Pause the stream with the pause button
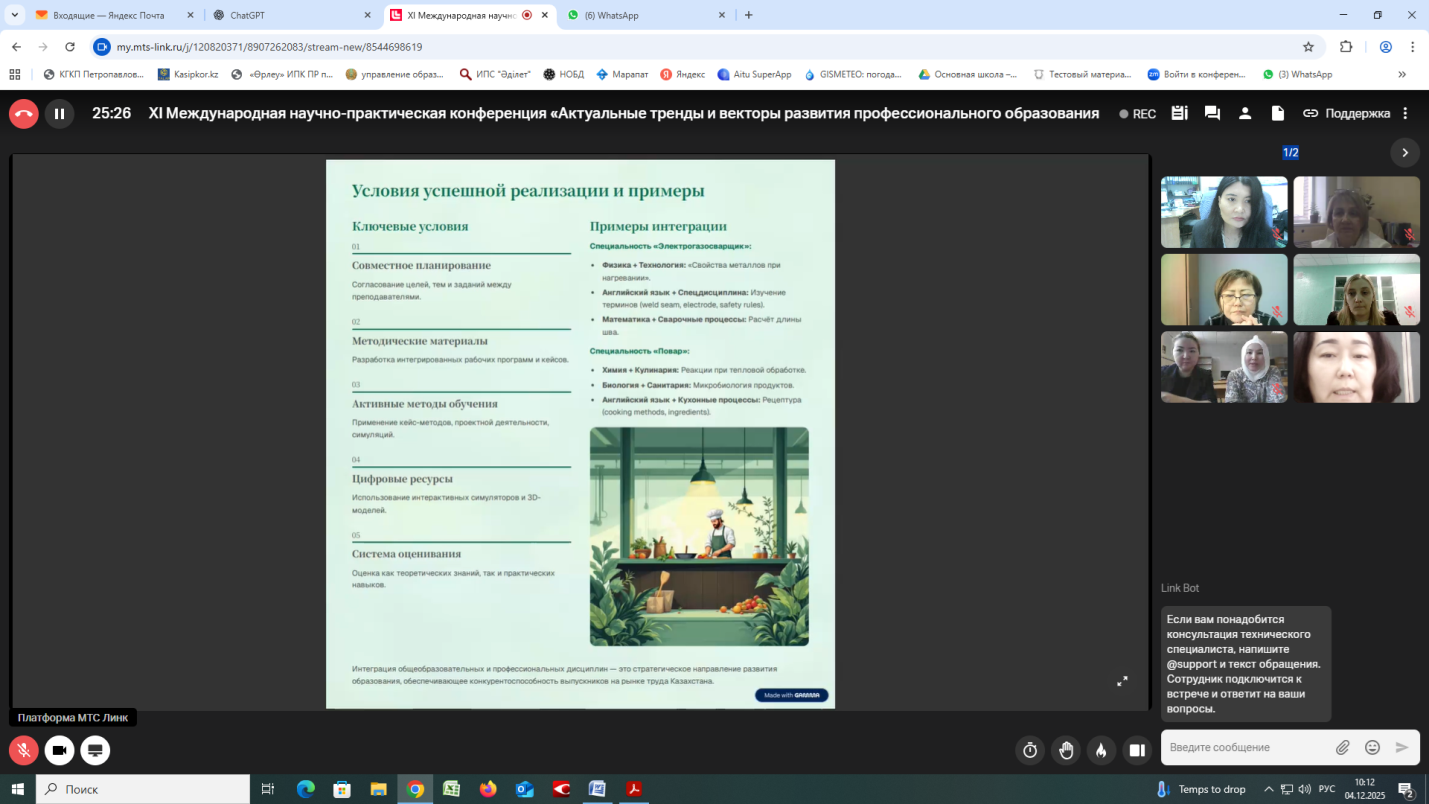This screenshot has width=1429, height=804. pyautogui.click(x=59, y=114)
